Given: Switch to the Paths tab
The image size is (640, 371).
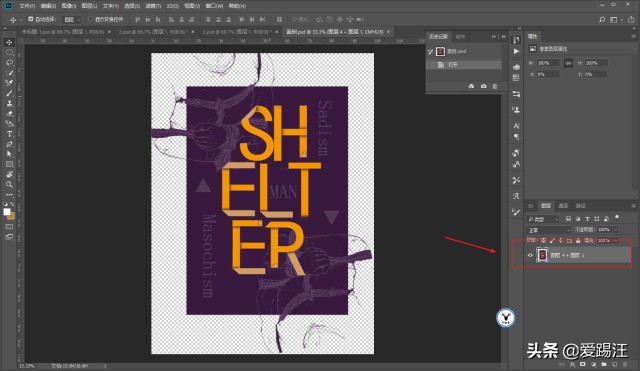Looking at the screenshot, I should point(580,206).
